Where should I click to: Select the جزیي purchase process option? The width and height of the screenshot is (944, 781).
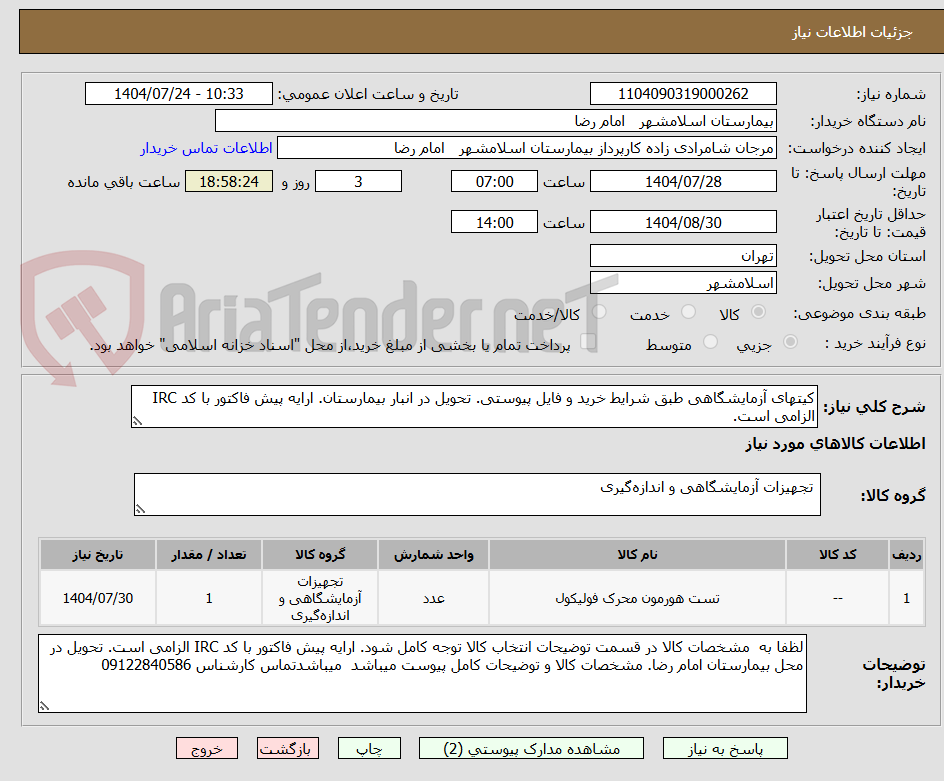(789, 341)
